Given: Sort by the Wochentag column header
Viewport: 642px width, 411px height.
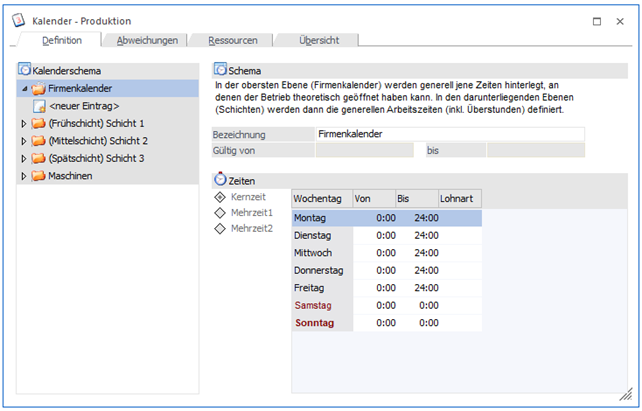Looking at the screenshot, I should [320, 199].
